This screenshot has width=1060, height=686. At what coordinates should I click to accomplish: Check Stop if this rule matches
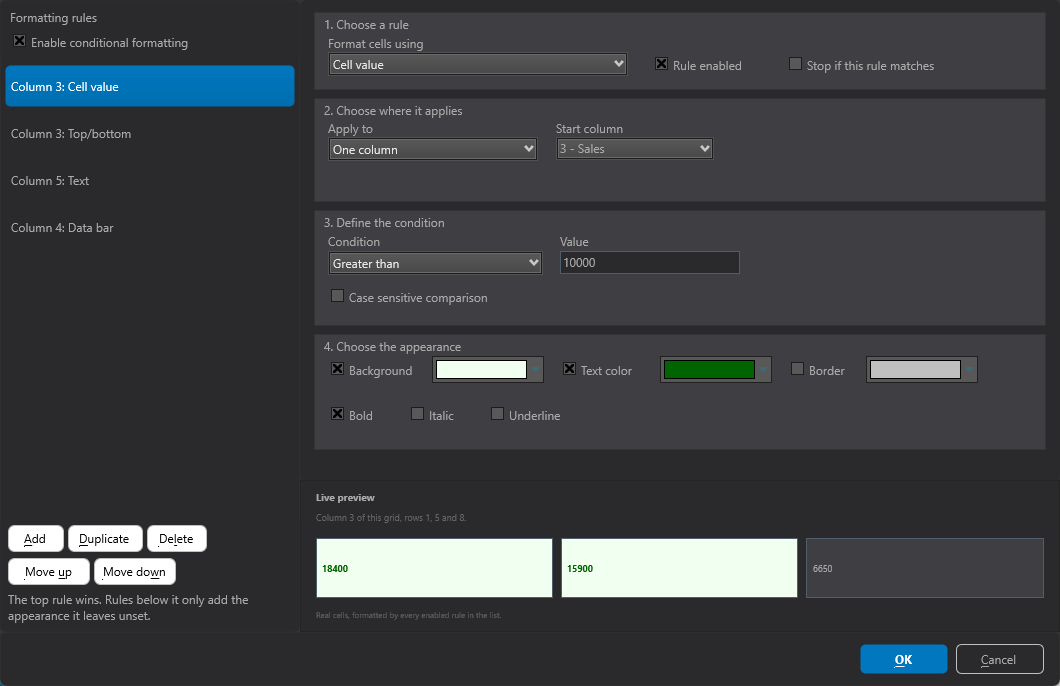pos(795,64)
